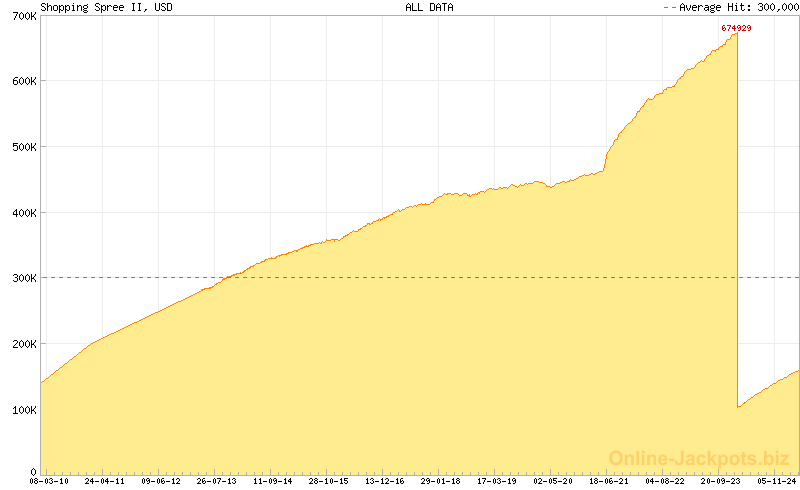Select the 'ALL DATA' header label
800x490 pixels.
[x=429, y=7]
